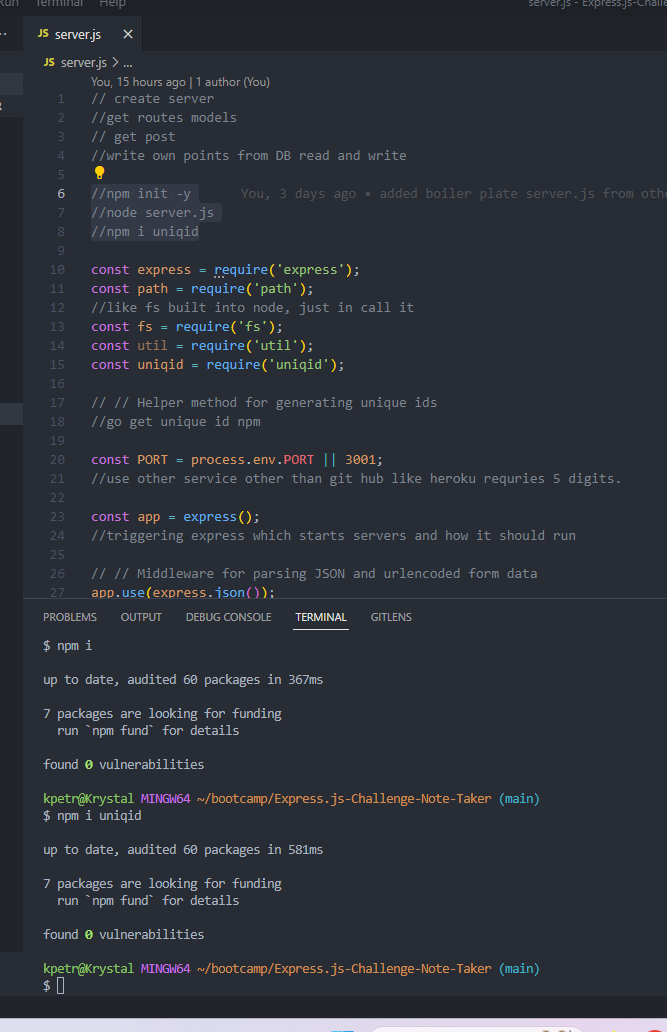Open the Terminal menu in menu bar
The width and height of the screenshot is (667, 1032).
59,3
